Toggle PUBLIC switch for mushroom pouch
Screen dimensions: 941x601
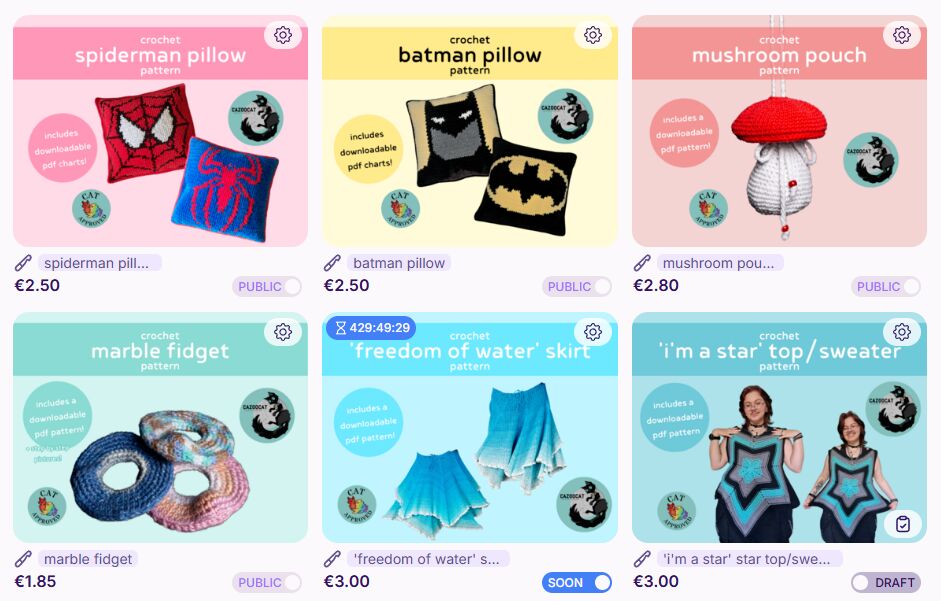coord(886,286)
